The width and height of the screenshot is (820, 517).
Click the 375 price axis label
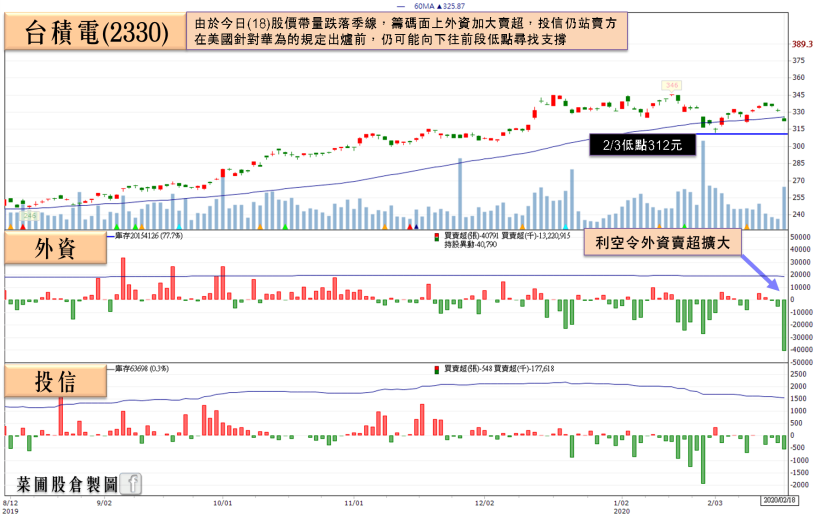(x=799, y=61)
